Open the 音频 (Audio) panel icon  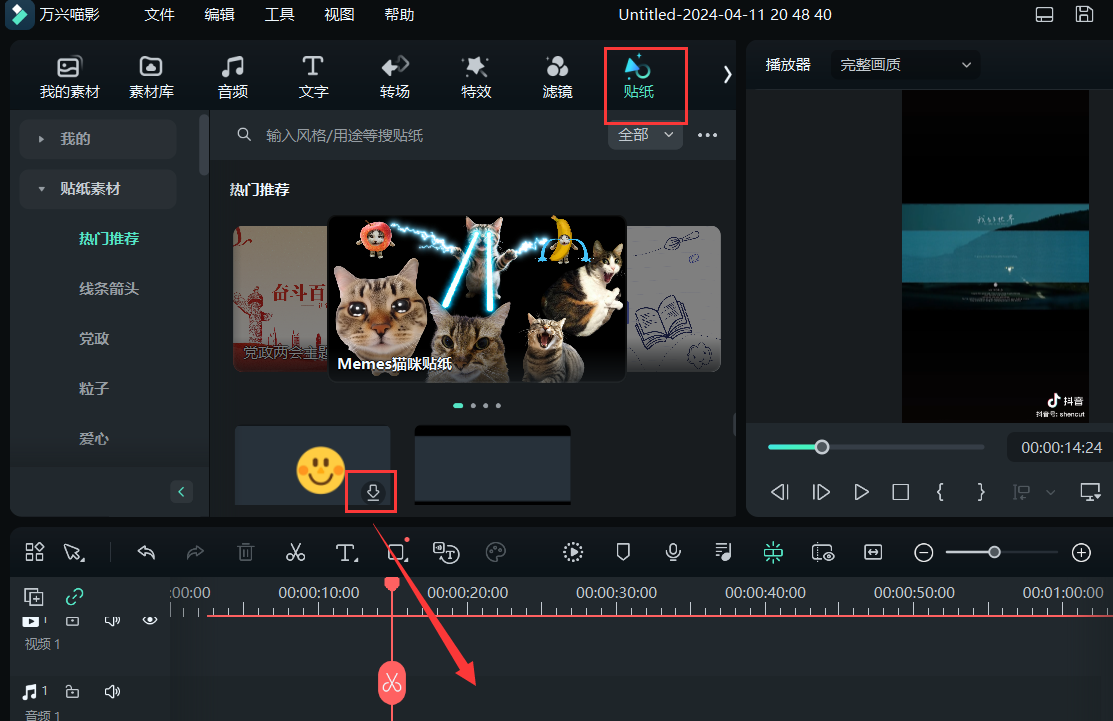pyautogui.click(x=232, y=75)
